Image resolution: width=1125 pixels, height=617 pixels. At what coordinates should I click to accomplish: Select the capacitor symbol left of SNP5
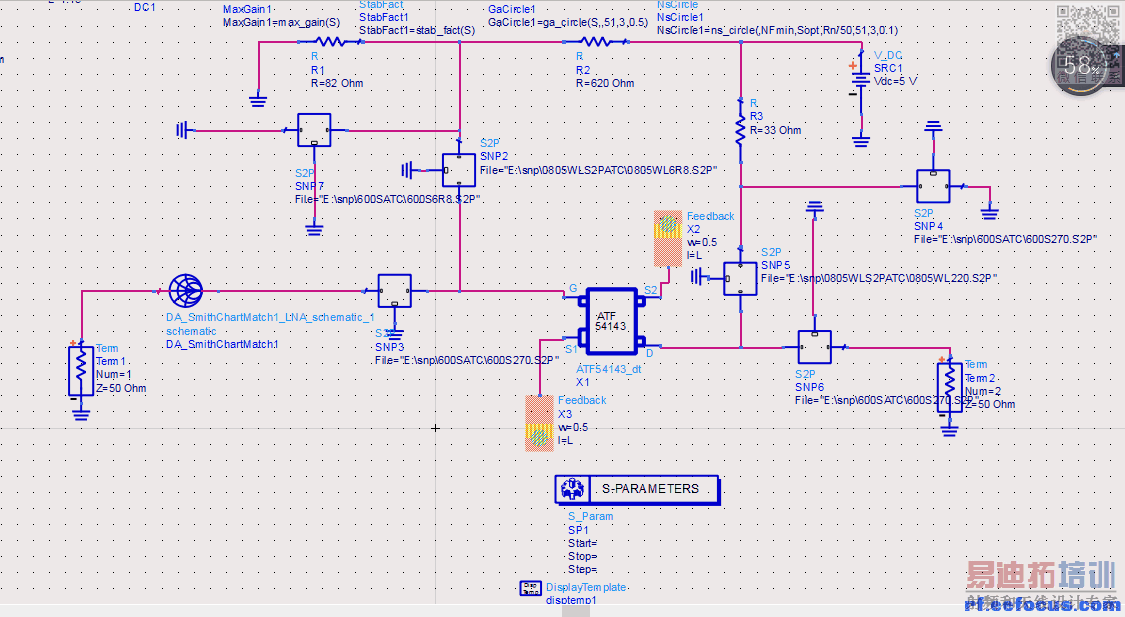697,276
